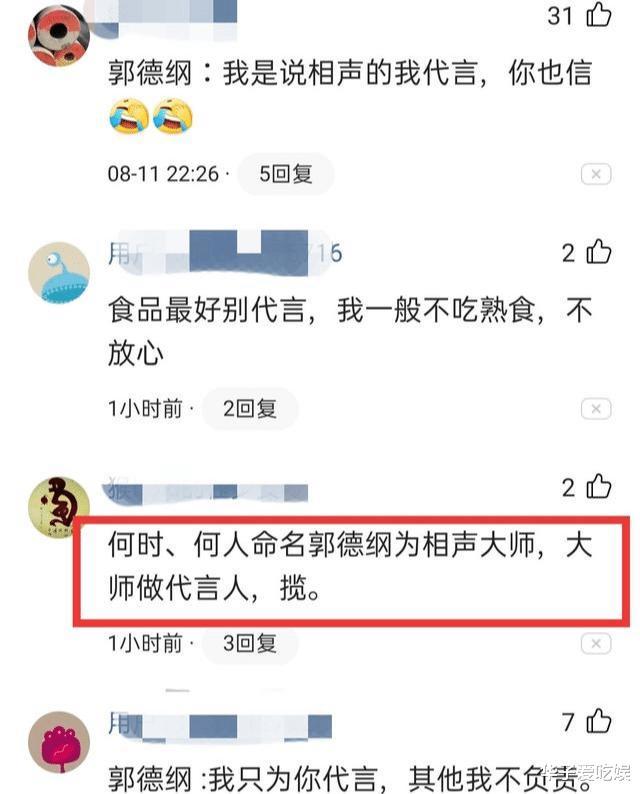
Task: Select comment text 郭德纲：我是说相声的我代言
Action: [293, 73]
